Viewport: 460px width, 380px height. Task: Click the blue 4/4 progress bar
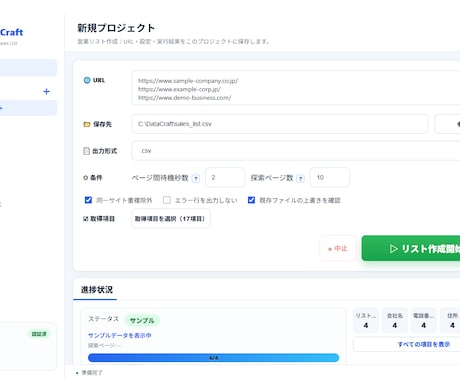(x=213, y=358)
